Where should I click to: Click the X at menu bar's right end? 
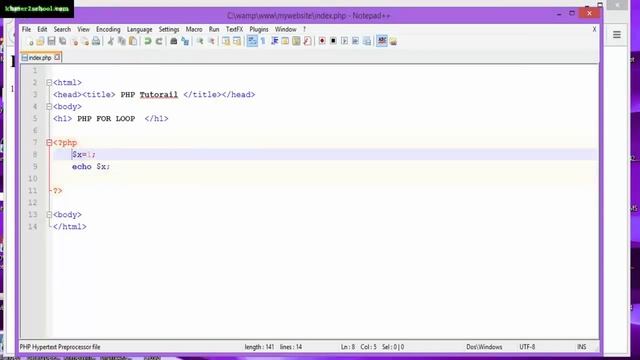(x=594, y=29)
